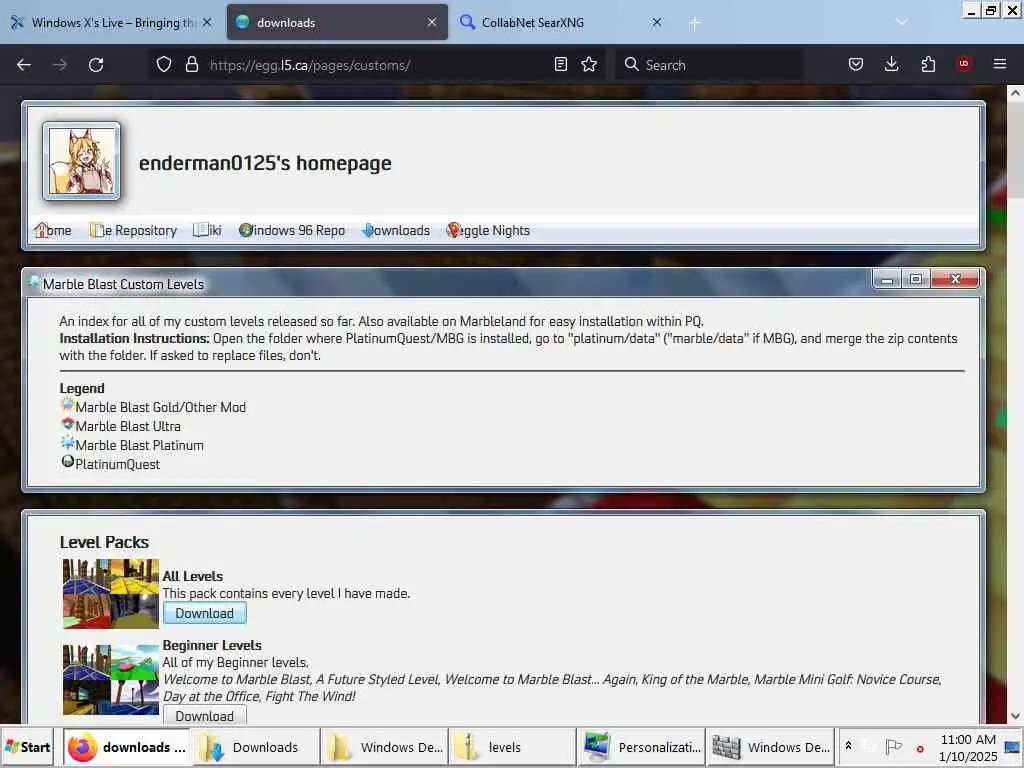This screenshot has height=768, width=1024.
Task: Open the Windows 96 Repo link
Action: [291, 231]
